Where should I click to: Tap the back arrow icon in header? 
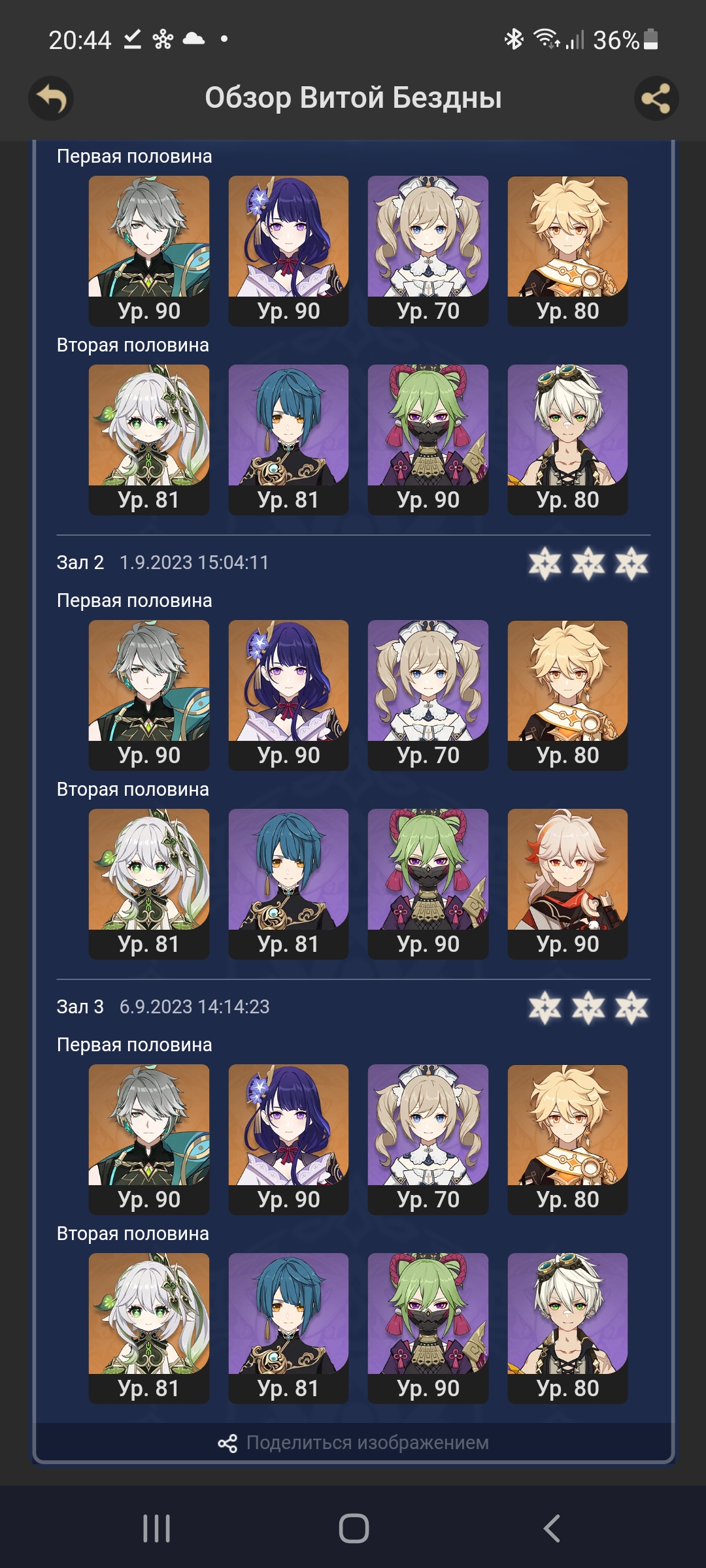(x=51, y=99)
